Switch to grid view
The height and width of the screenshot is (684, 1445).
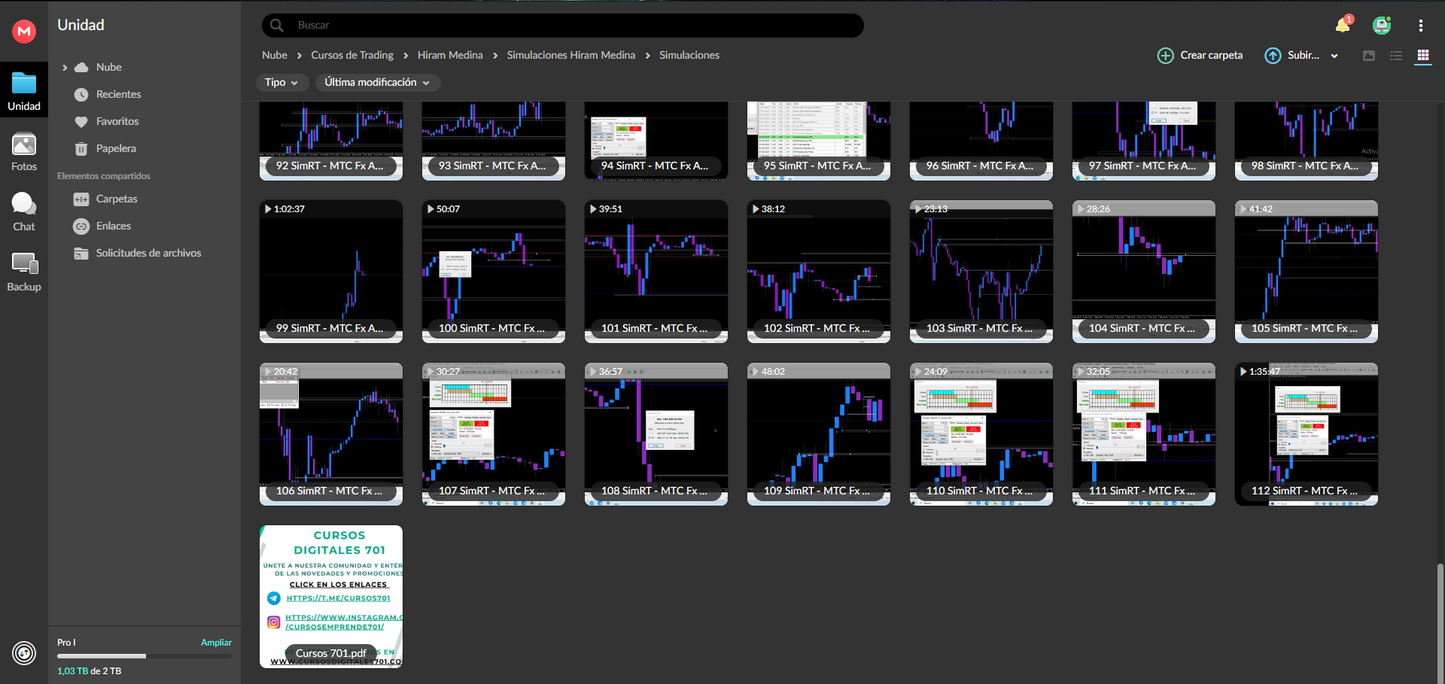pos(1422,56)
